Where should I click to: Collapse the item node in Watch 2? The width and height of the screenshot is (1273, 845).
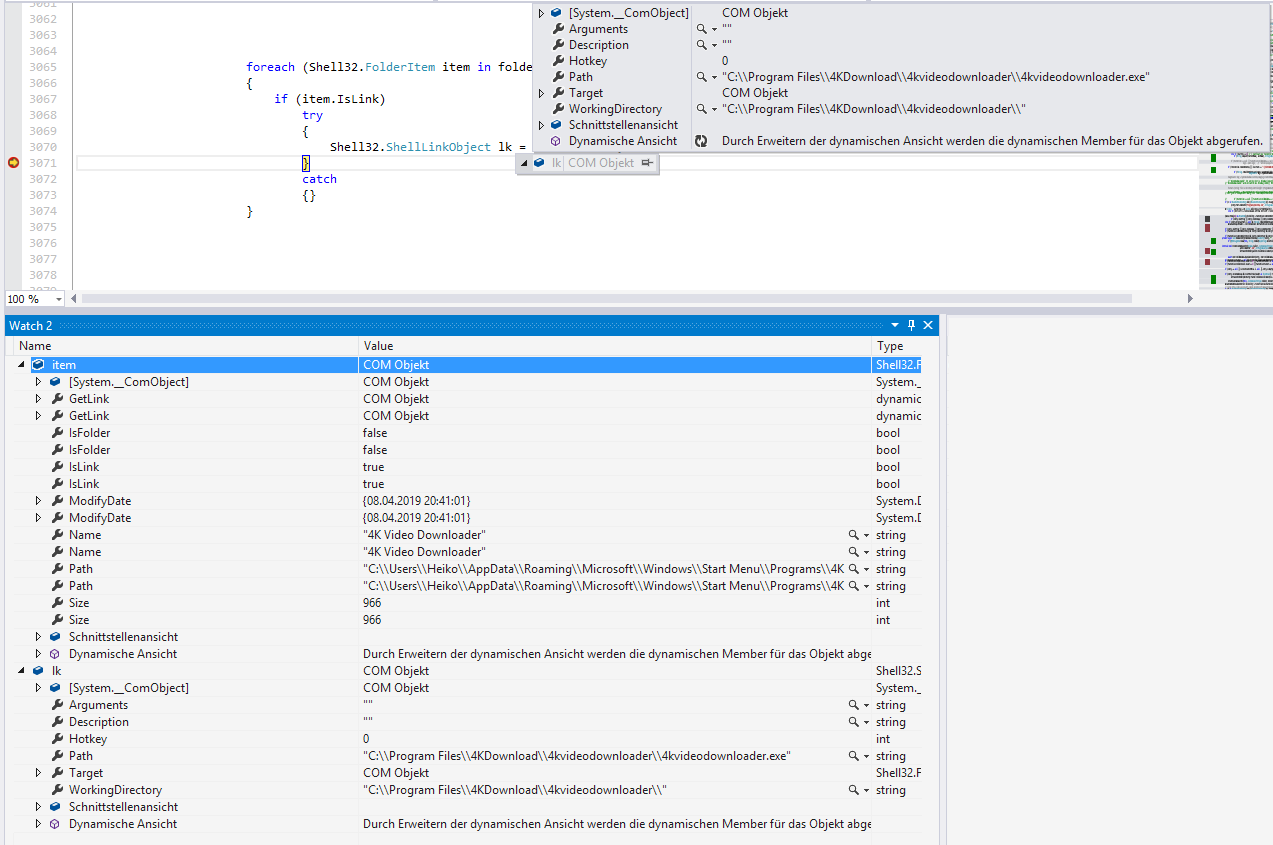22,365
